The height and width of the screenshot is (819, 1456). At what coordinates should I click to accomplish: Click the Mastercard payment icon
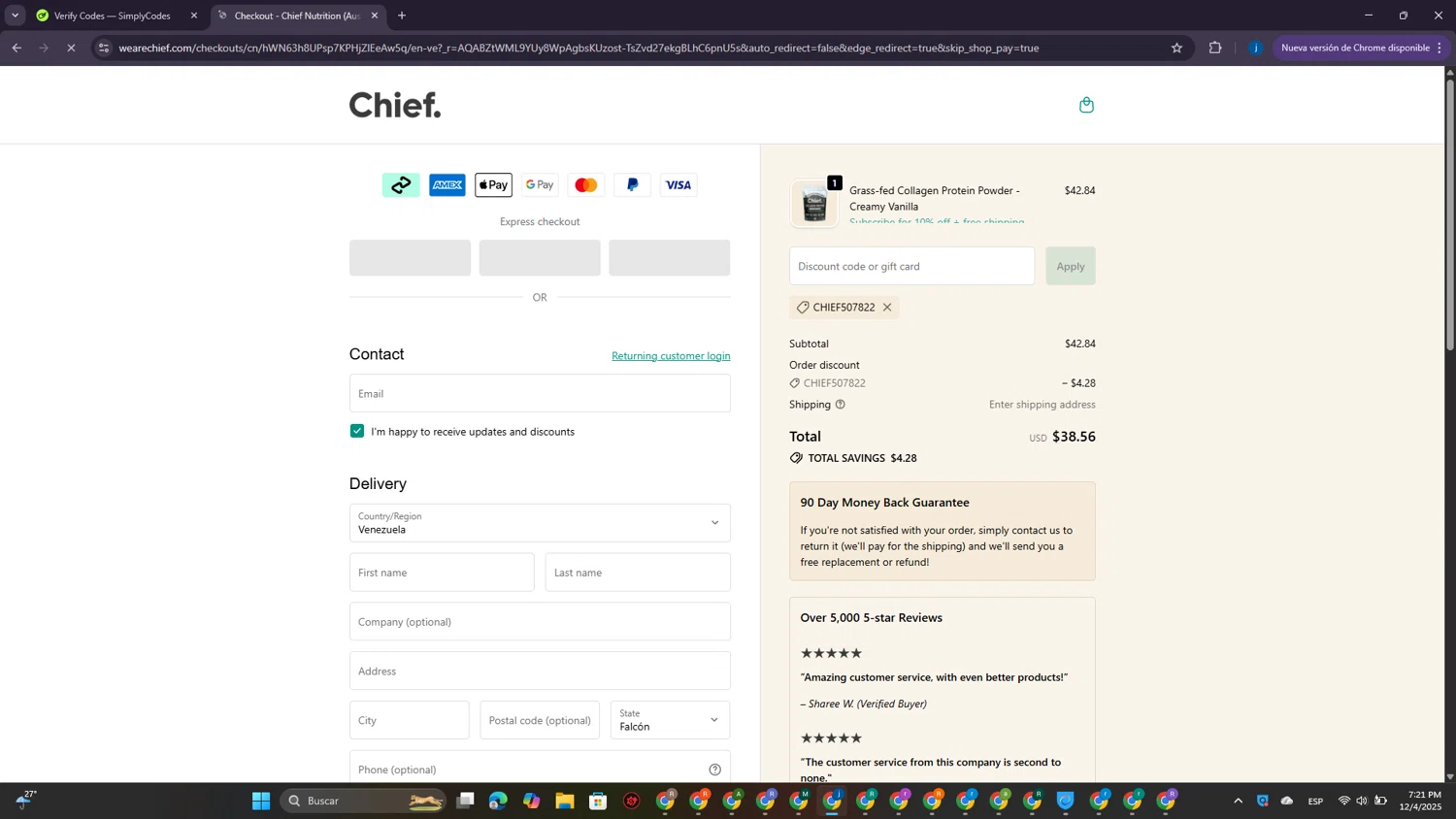tap(586, 185)
